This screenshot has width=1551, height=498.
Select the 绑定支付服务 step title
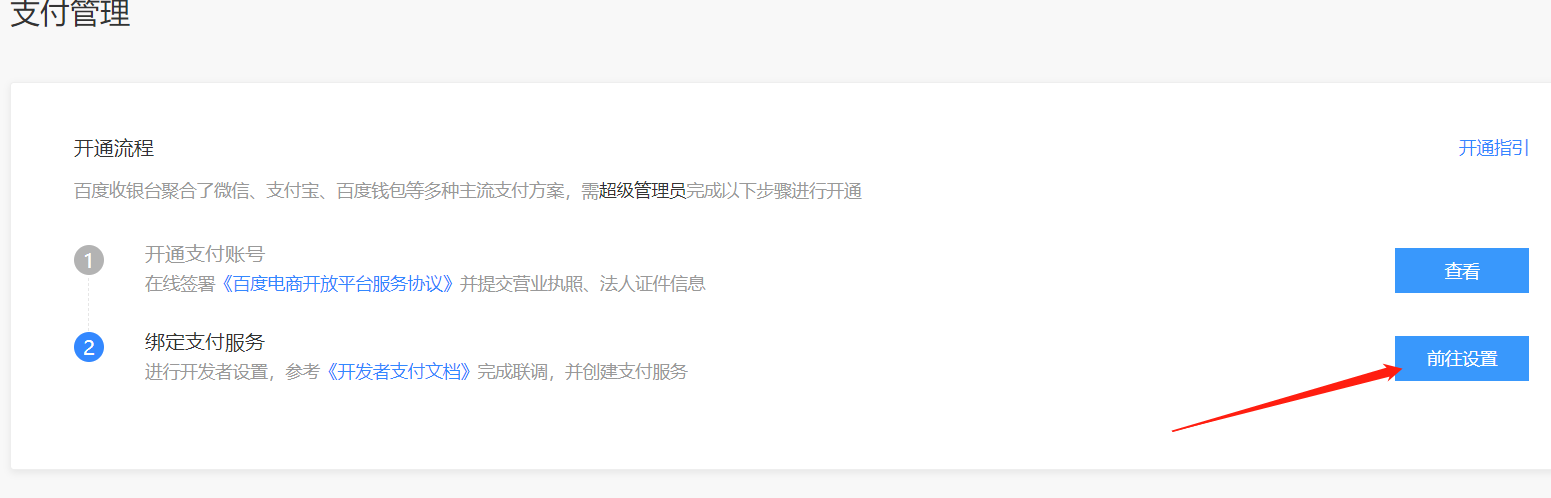coord(205,342)
